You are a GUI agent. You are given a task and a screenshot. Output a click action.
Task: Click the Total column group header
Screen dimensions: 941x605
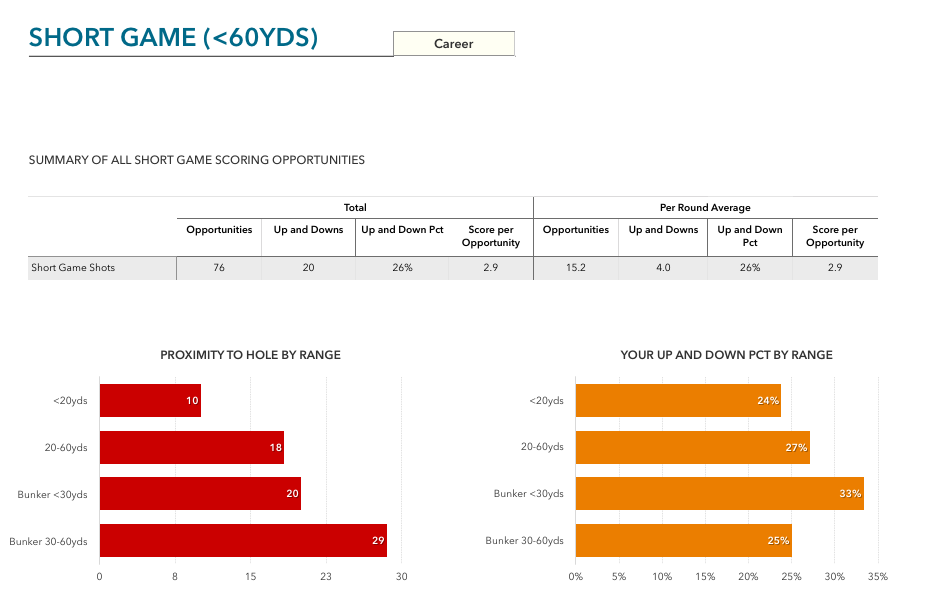coord(355,208)
